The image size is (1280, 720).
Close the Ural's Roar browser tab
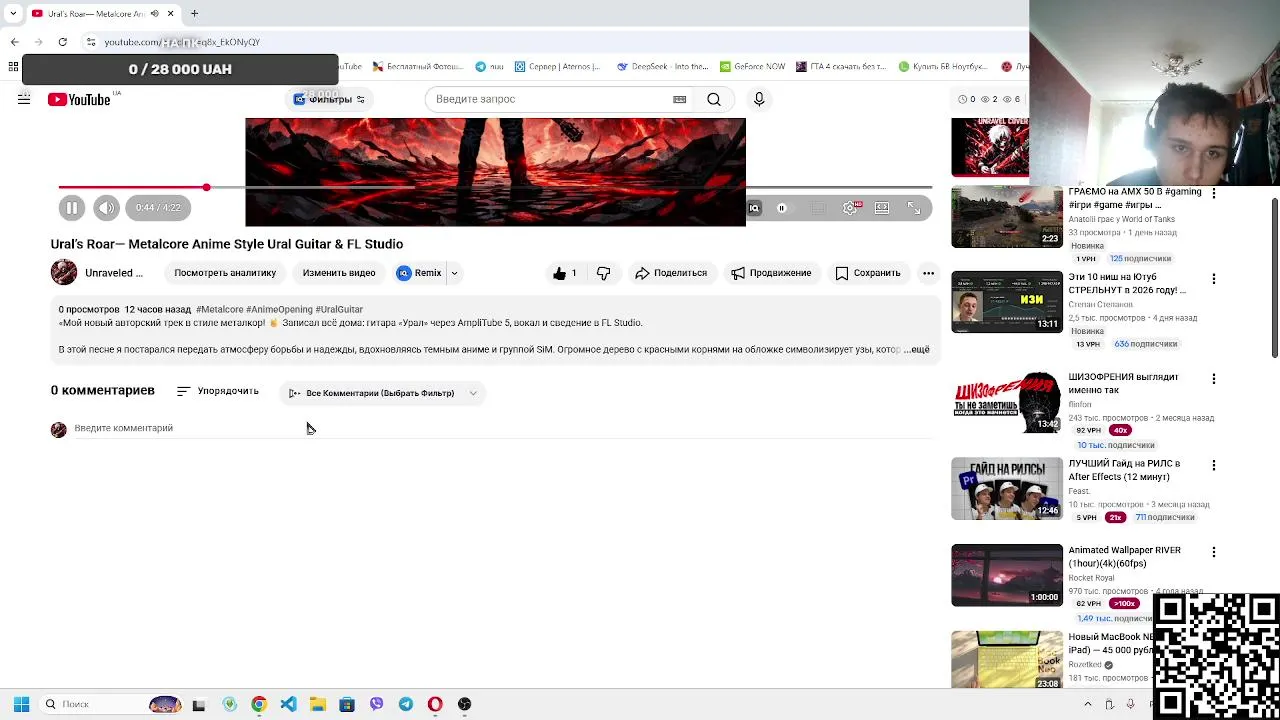pos(170,14)
